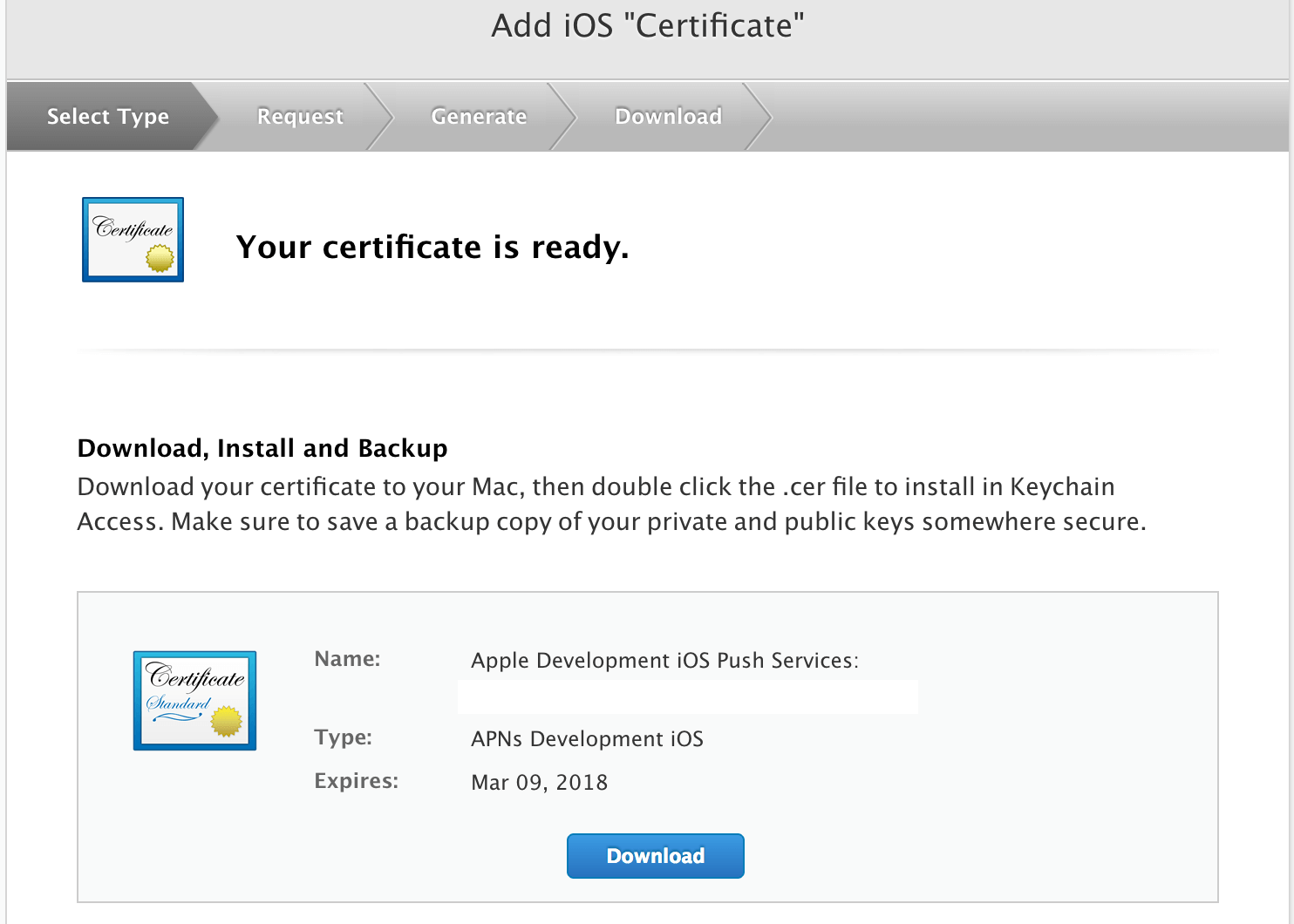Click the 'Download, Install and Backup' heading
The width and height of the screenshot is (1294, 924).
click(x=262, y=448)
